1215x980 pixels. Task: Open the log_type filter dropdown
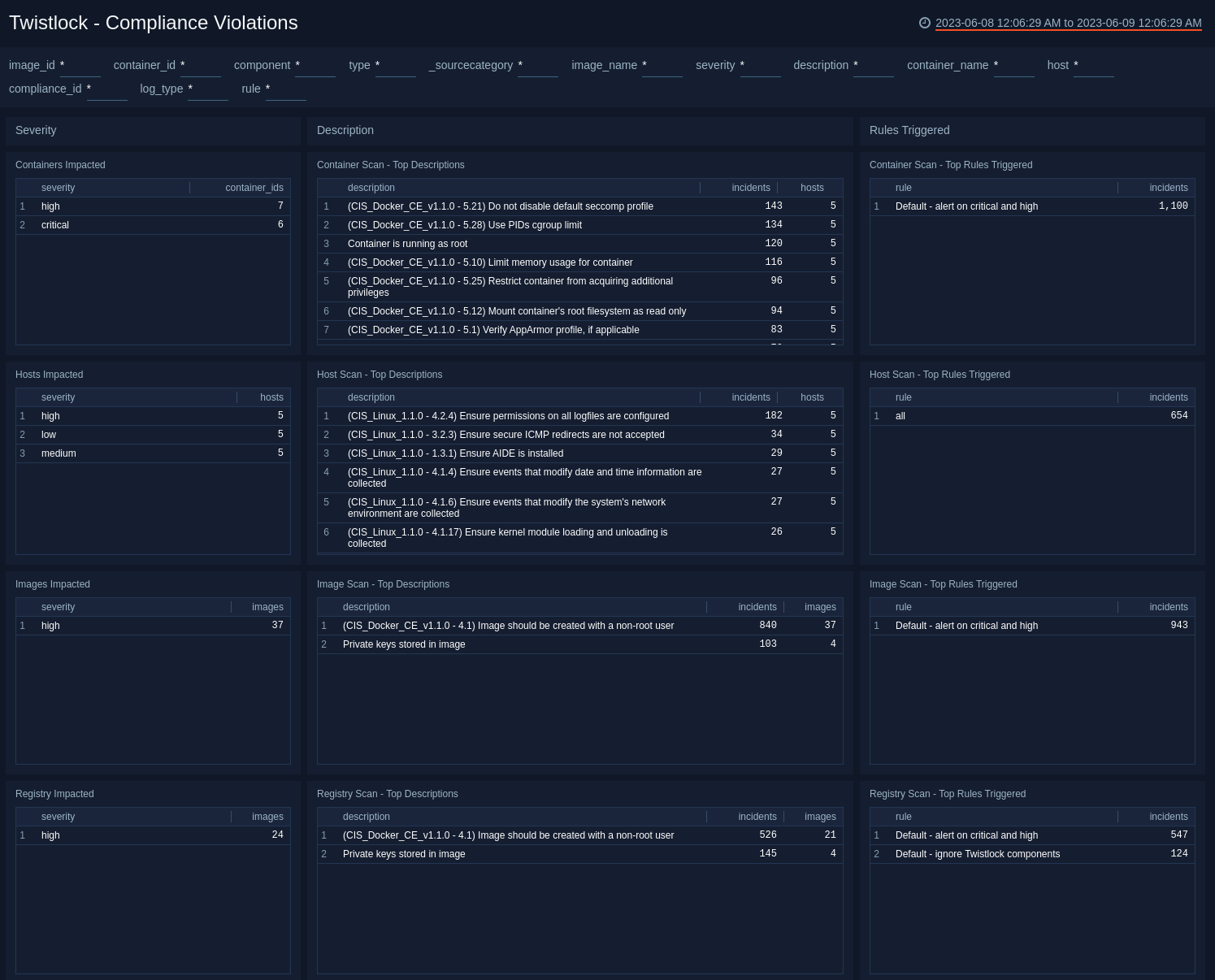(208, 89)
